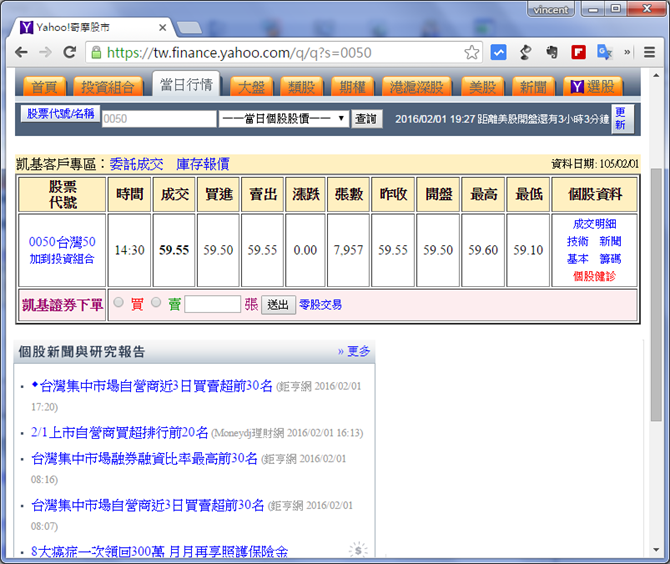Open the 基本 fundamentals link
Image resolution: width=670 pixels, height=564 pixels.
[578, 259]
